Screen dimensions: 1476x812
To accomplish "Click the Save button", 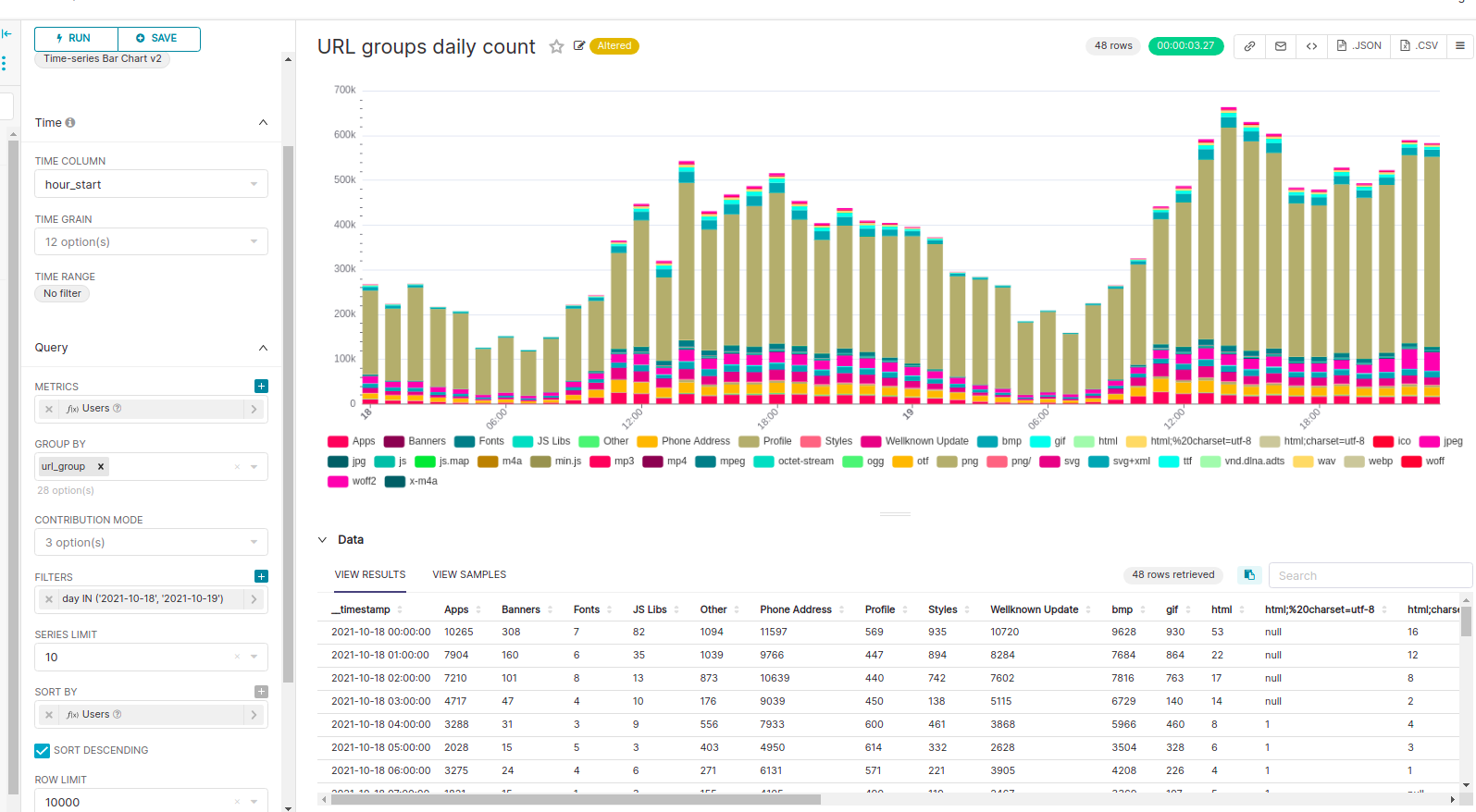I will pos(158,39).
